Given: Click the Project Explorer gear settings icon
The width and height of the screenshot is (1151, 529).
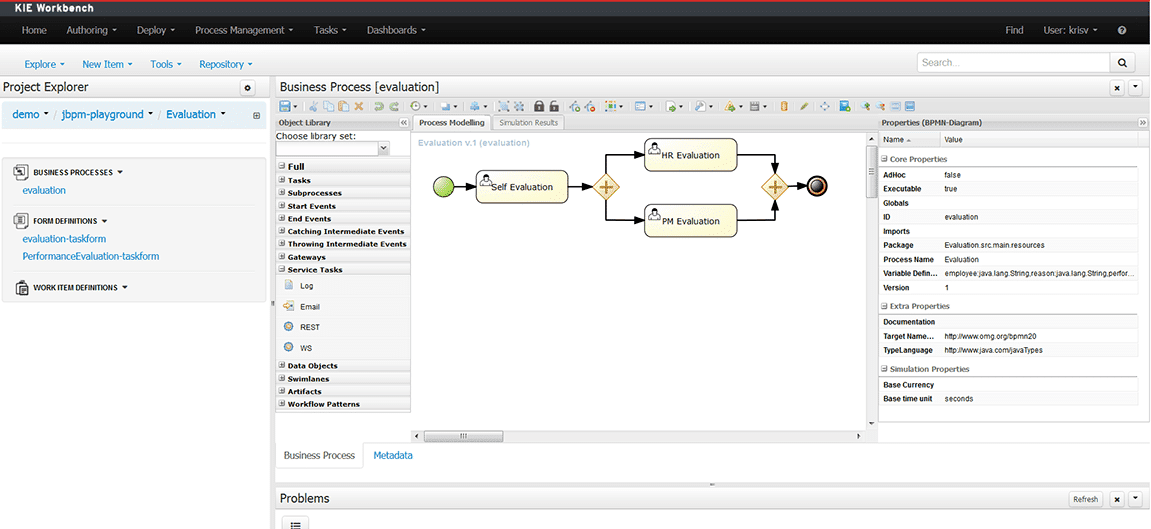Looking at the screenshot, I should point(247,88).
